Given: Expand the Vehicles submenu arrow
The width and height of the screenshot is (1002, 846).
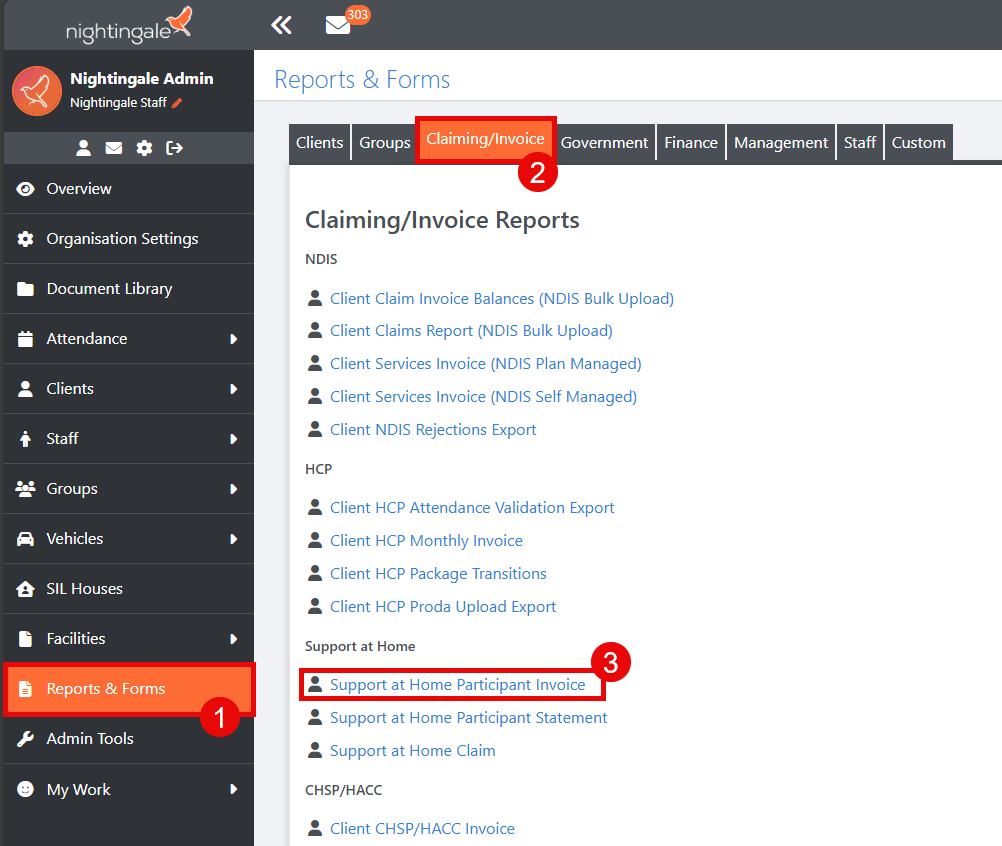Looking at the screenshot, I should coord(233,539).
